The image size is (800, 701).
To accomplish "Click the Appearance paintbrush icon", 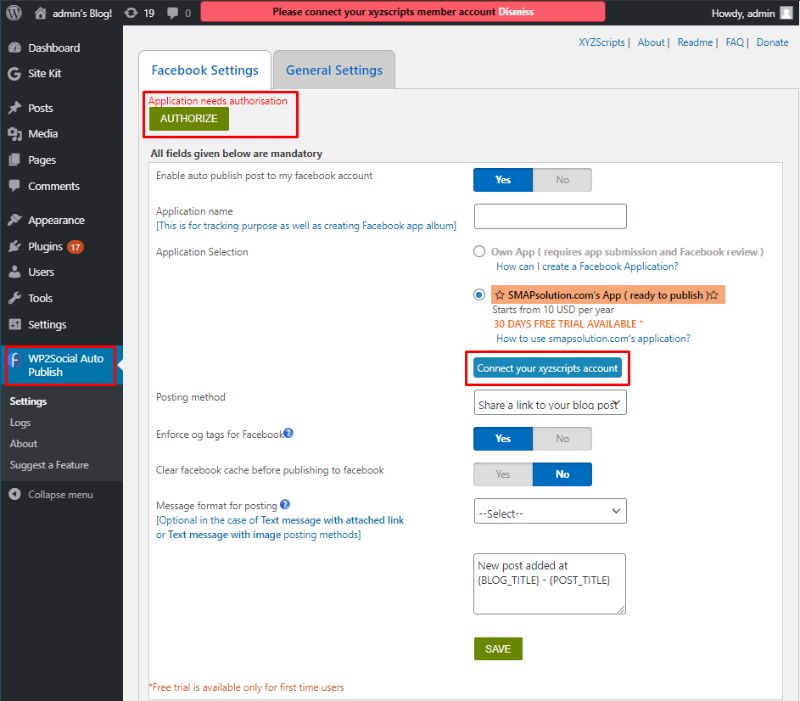I will [x=15, y=220].
